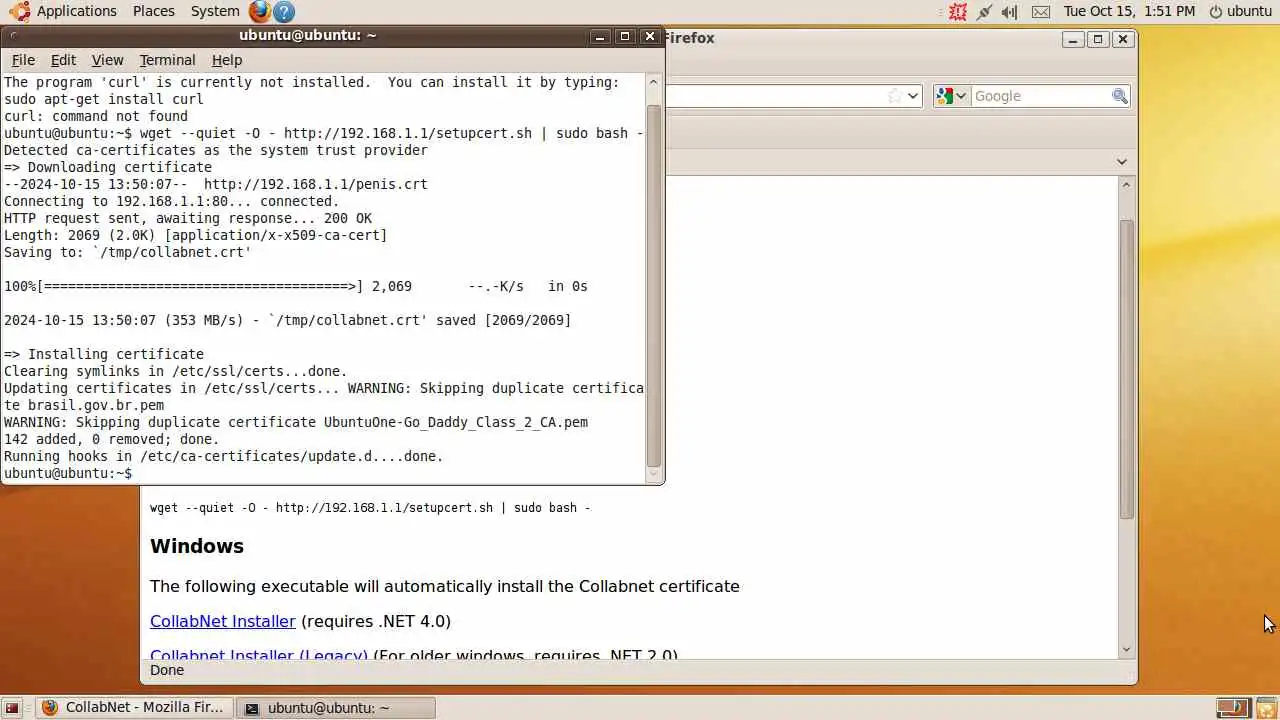The height and width of the screenshot is (720, 1280).
Task: Click inside the Google search field
Action: click(x=1040, y=96)
